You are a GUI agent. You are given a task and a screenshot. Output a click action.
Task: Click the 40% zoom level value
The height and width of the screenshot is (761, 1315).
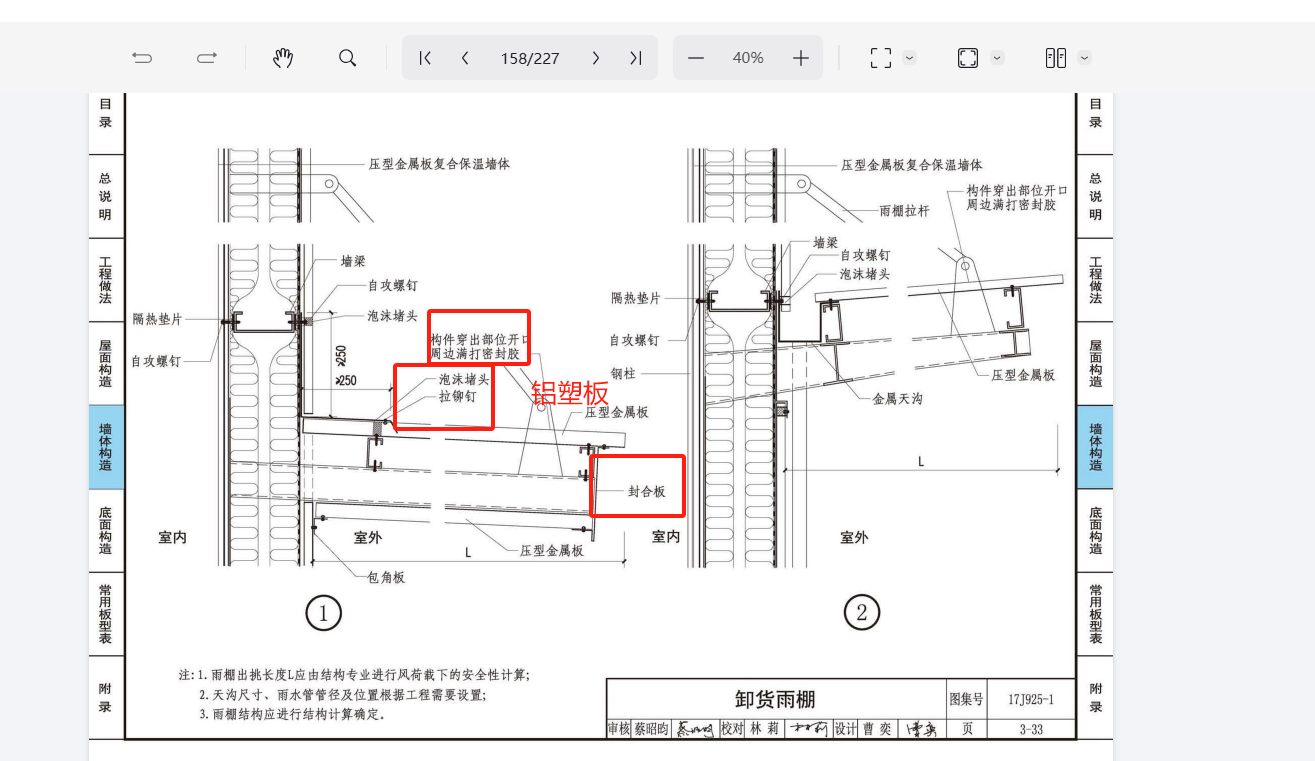(x=748, y=58)
